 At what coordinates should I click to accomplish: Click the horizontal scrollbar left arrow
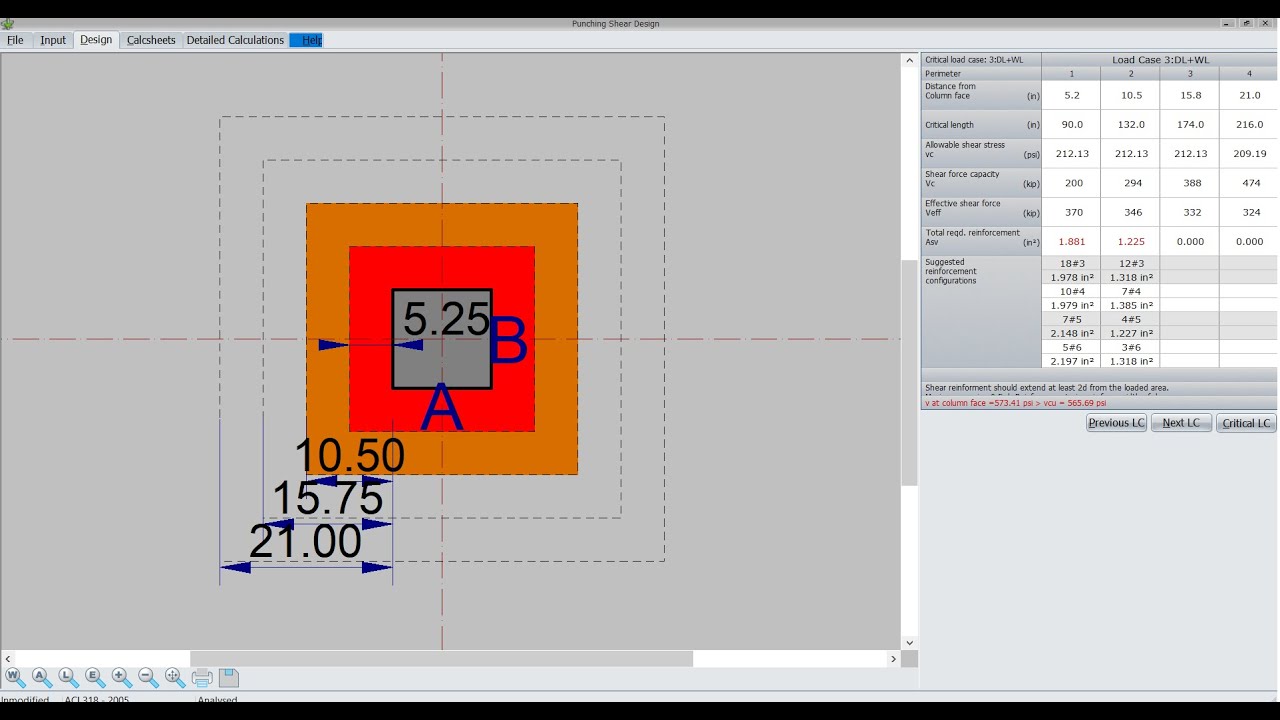tap(8, 659)
